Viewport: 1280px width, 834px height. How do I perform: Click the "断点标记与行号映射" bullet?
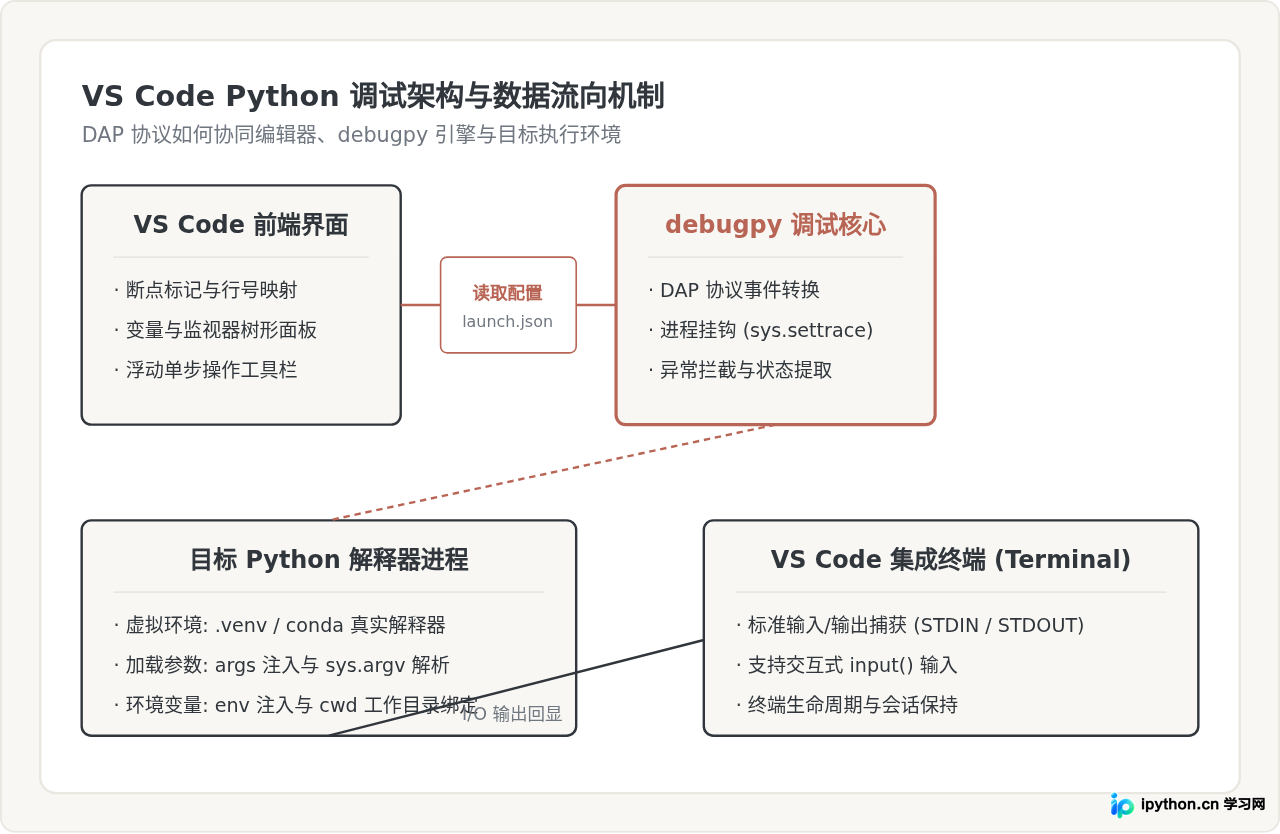[x=205, y=290]
